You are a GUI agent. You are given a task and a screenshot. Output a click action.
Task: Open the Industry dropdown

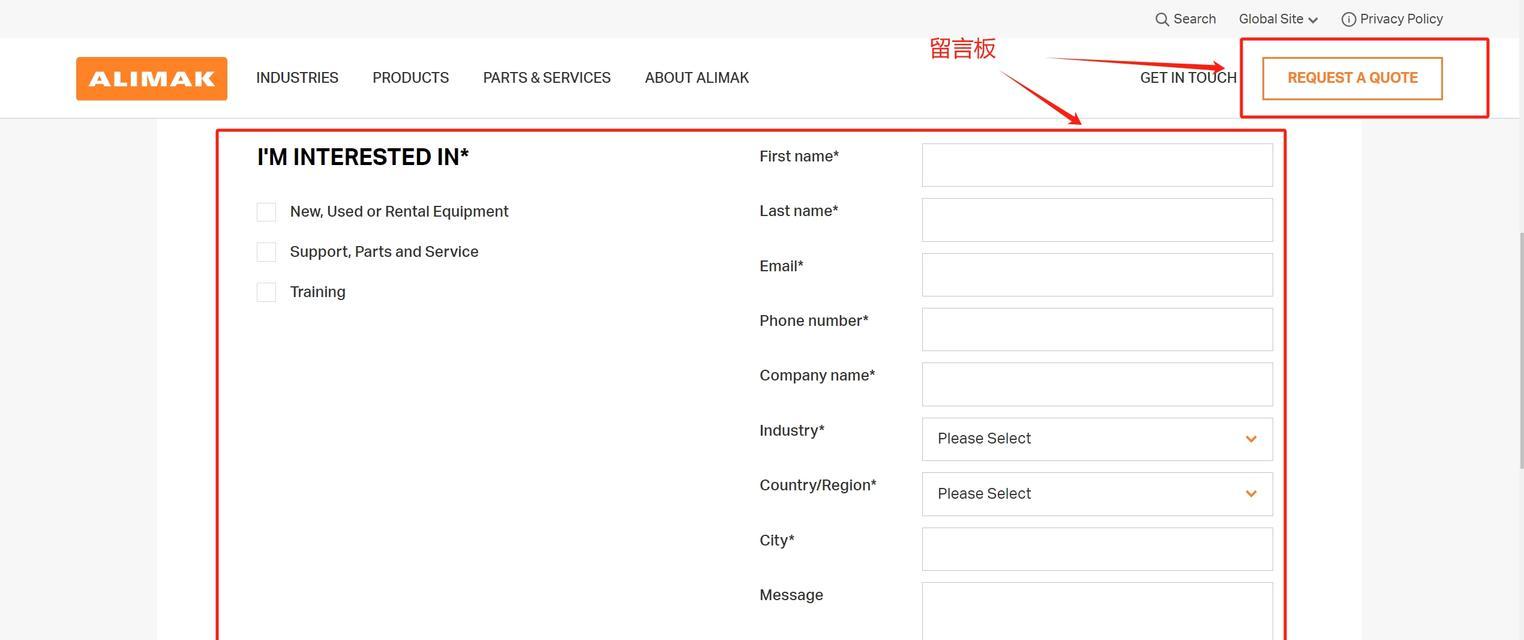1097,439
